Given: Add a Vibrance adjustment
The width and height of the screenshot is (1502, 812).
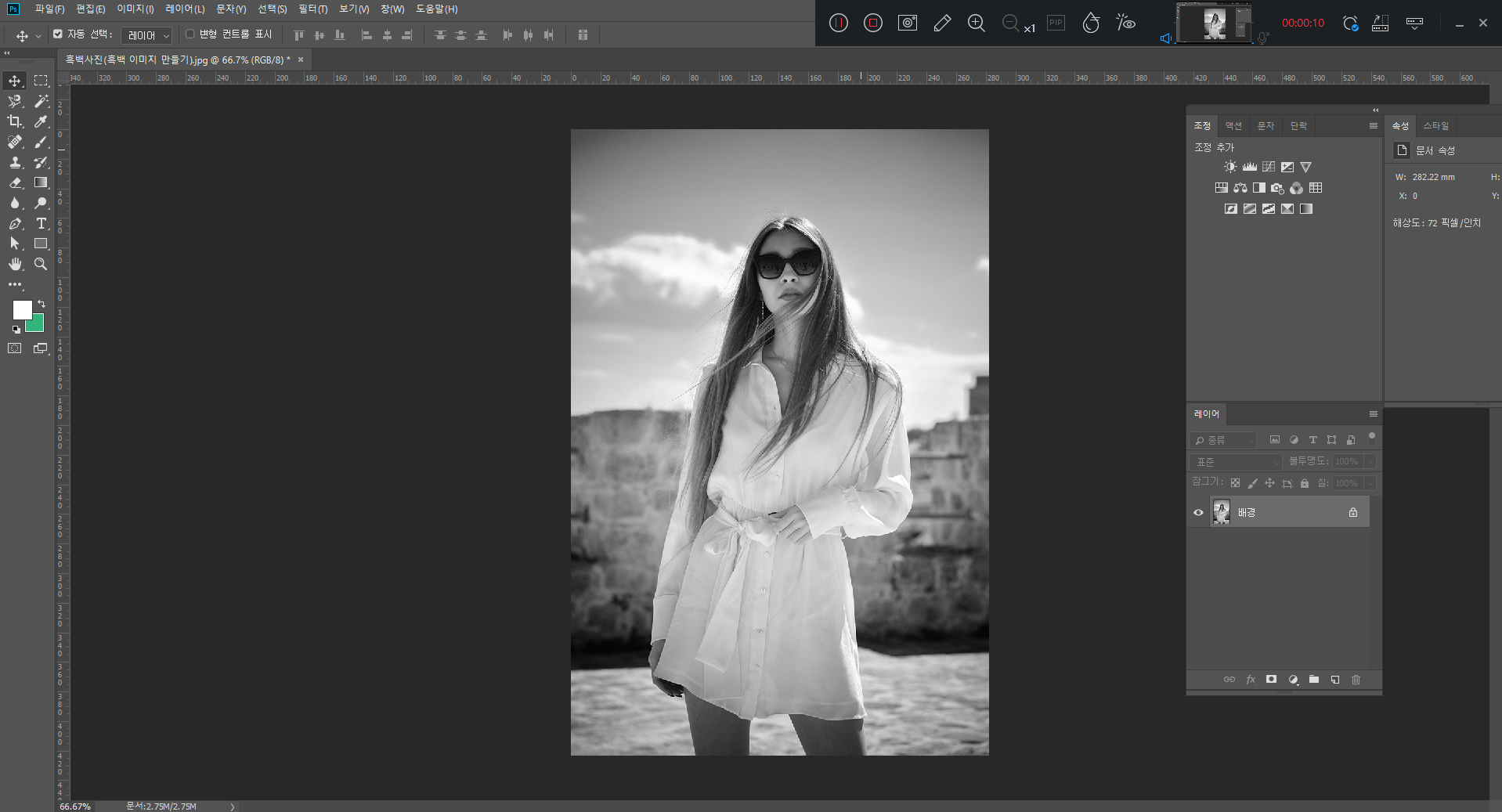Looking at the screenshot, I should click(x=1305, y=167).
